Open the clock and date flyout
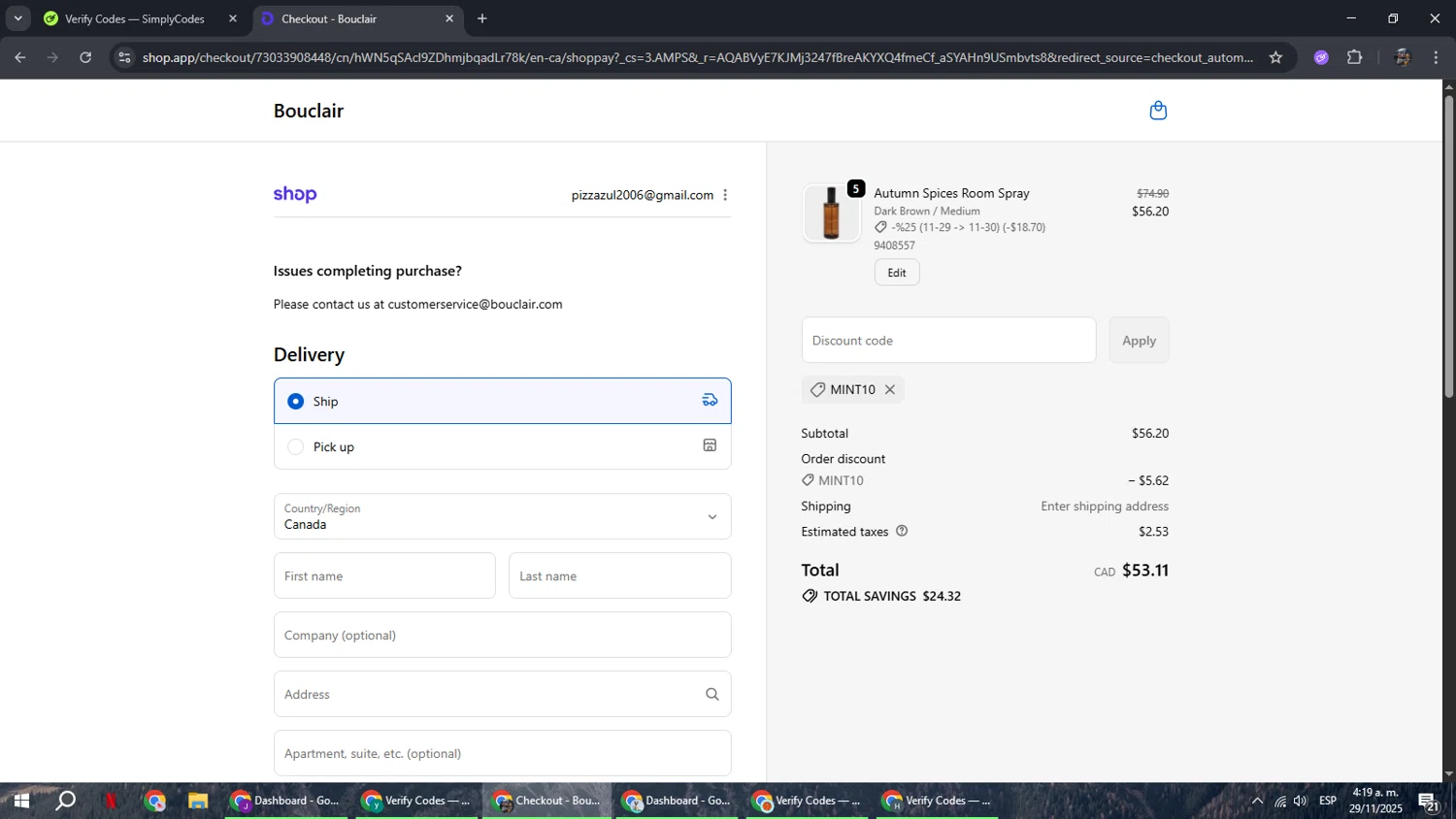 (1375, 801)
